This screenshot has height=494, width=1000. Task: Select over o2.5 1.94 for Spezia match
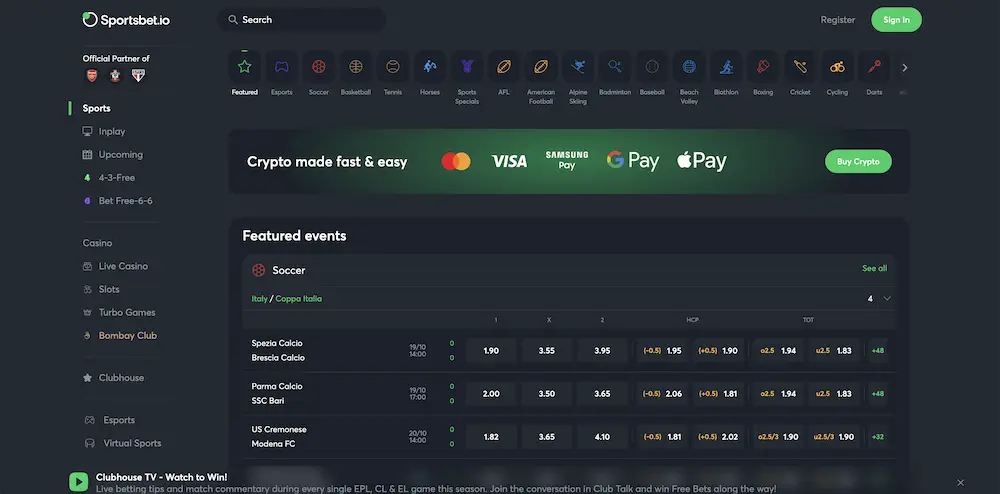778,351
